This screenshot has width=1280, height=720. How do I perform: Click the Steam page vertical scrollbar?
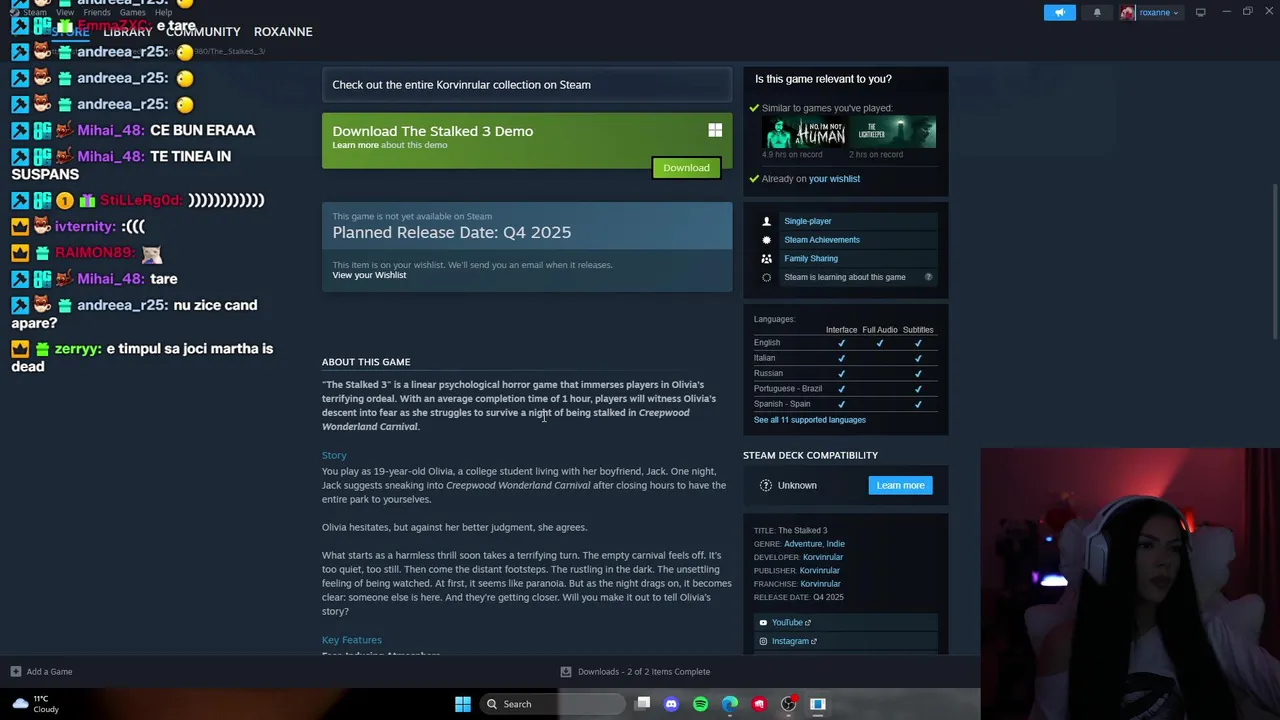[1274, 262]
